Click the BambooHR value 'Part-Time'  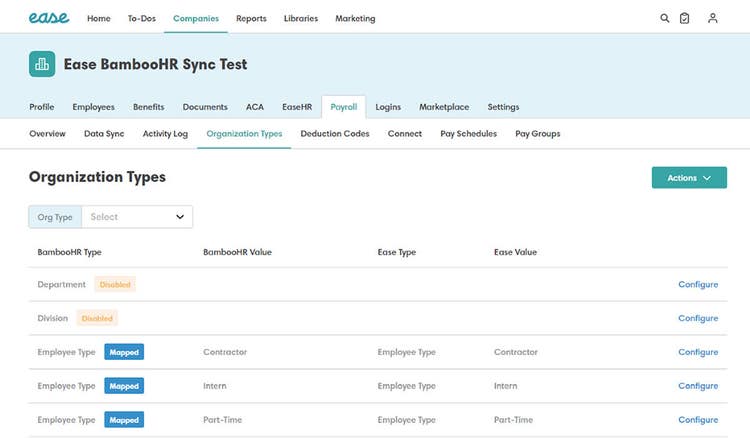click(222, 419)
